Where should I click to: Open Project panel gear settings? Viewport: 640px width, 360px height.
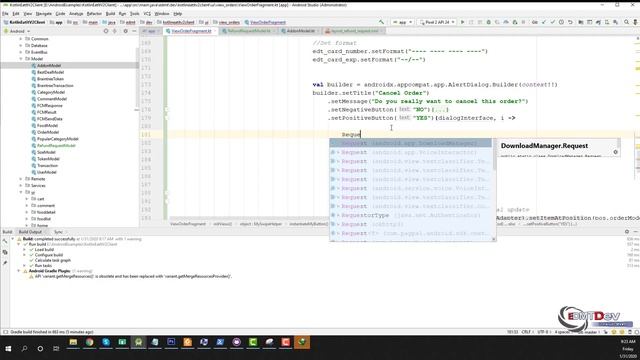point(125,31)
